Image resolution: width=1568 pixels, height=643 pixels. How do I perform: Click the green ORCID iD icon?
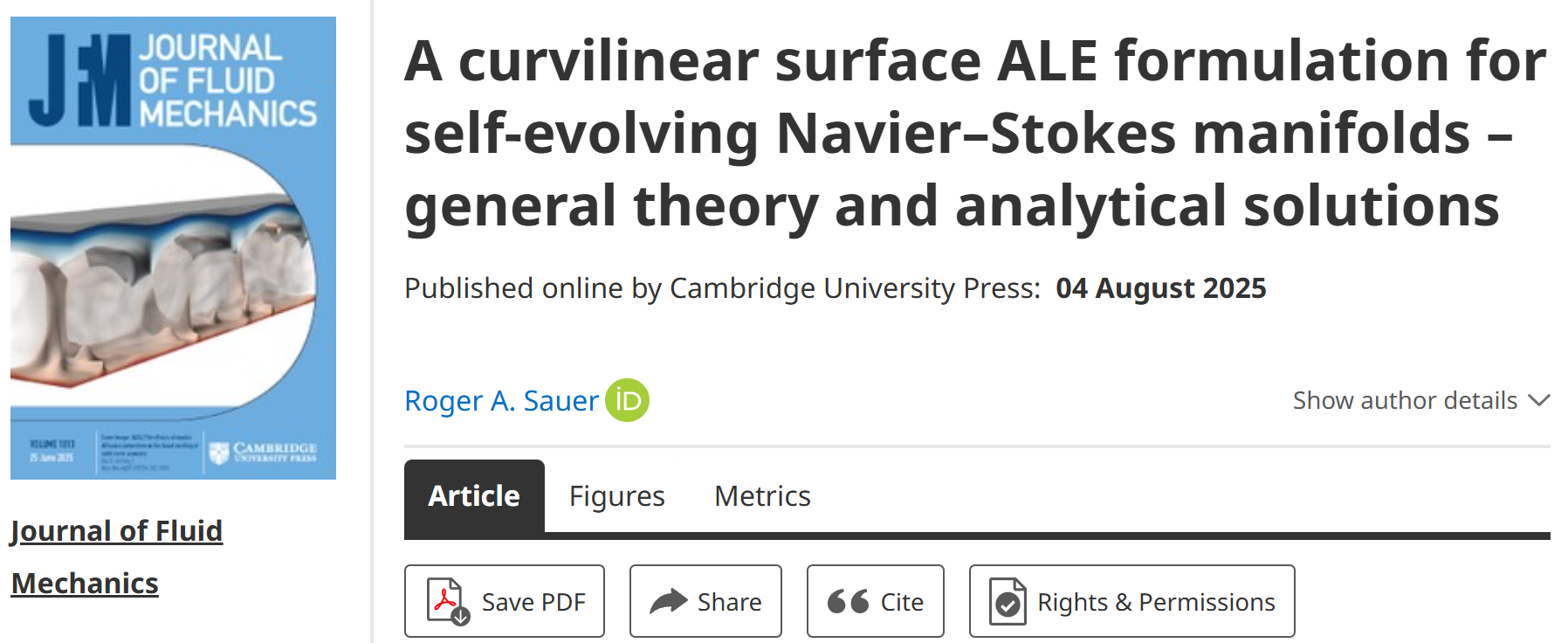[x=627, y=400]
